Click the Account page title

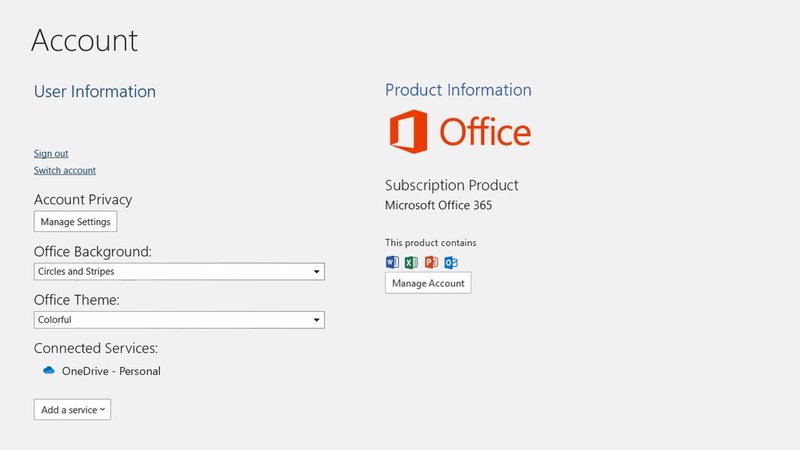click(x=85, y=41)
